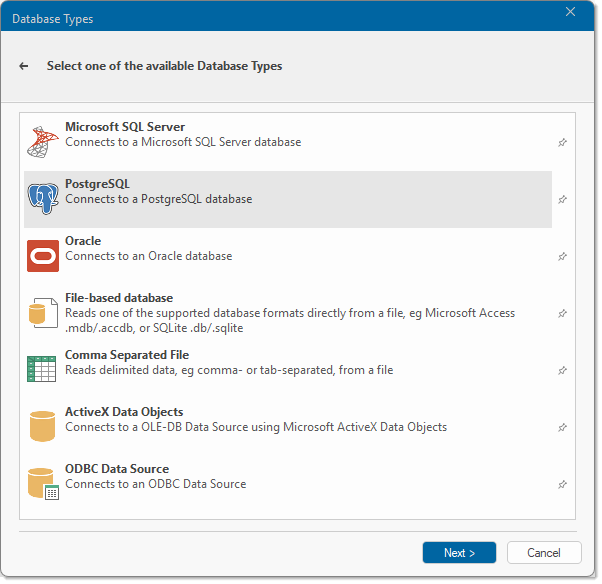Click the File-based database icon
602x584 pixels.
(43, 313)
